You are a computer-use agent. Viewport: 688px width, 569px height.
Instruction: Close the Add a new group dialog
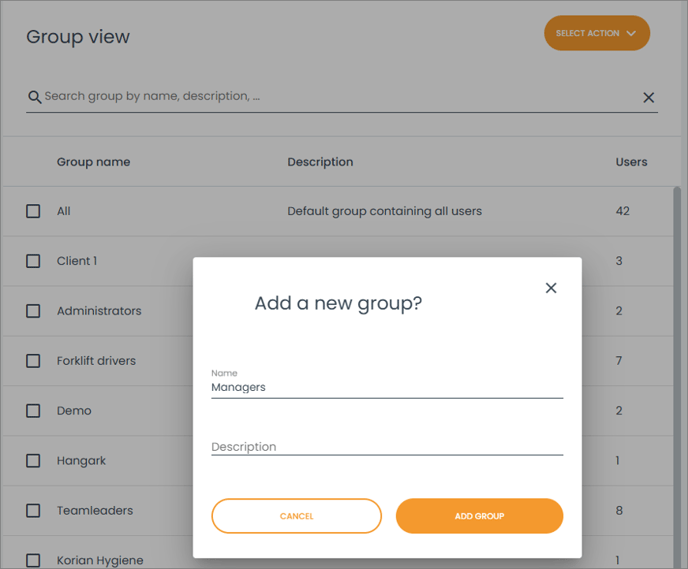[x=551, y=288]
